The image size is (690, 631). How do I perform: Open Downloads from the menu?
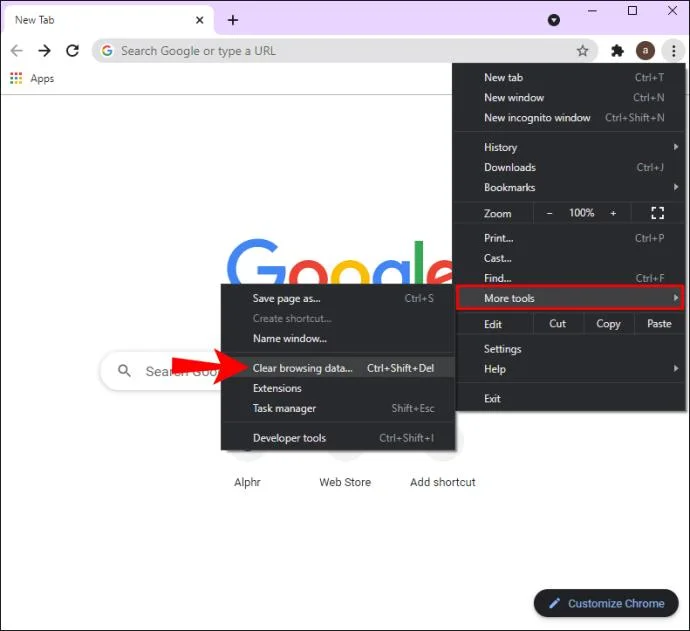click(569, 167)
